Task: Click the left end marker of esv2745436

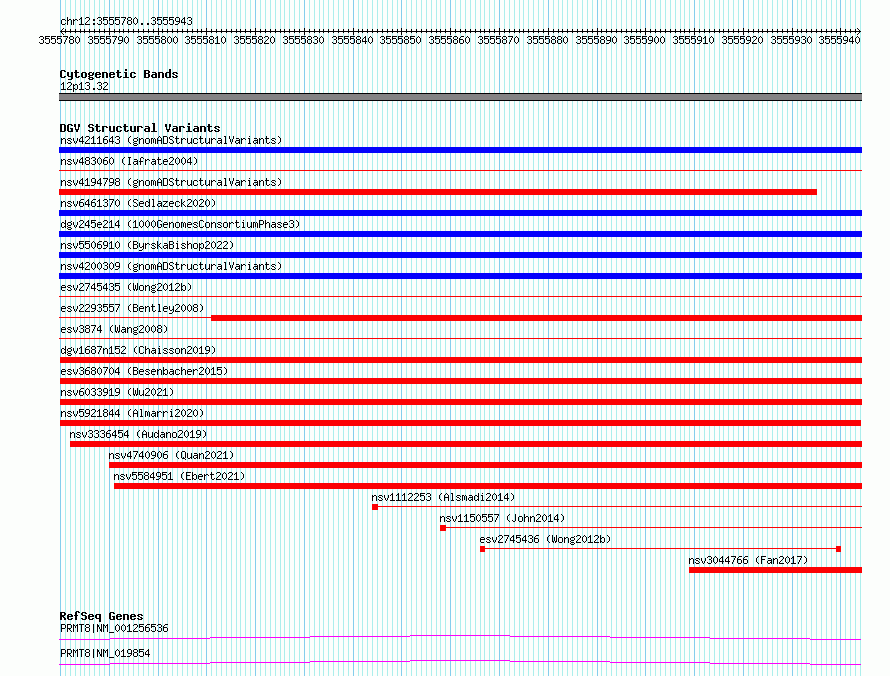Action: (x=482, y=549)
